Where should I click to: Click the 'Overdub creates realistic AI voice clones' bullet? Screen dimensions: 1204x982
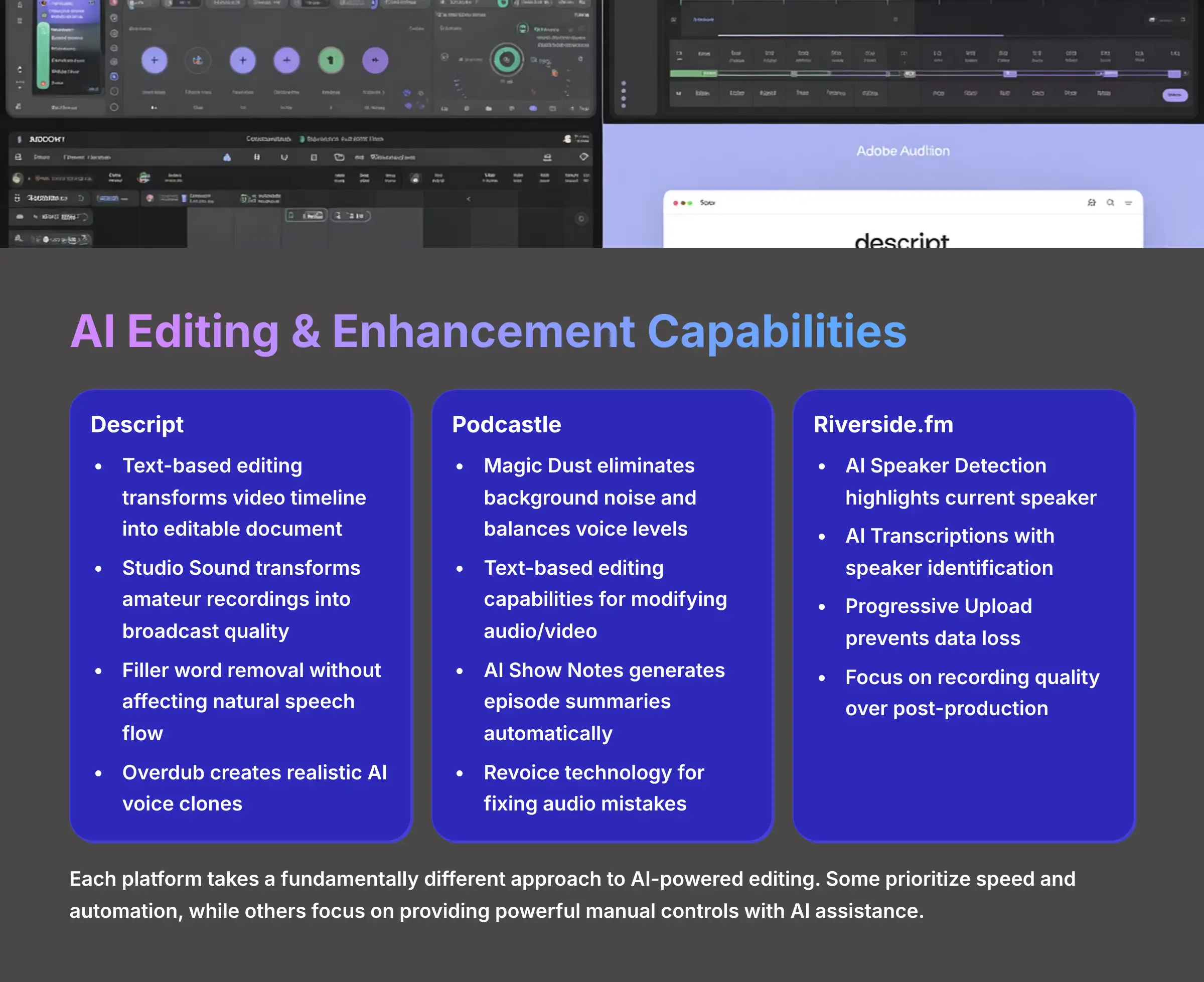tap(255, 788)
